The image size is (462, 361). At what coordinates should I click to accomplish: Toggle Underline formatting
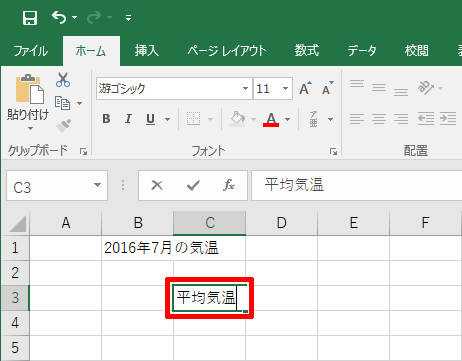150,119
